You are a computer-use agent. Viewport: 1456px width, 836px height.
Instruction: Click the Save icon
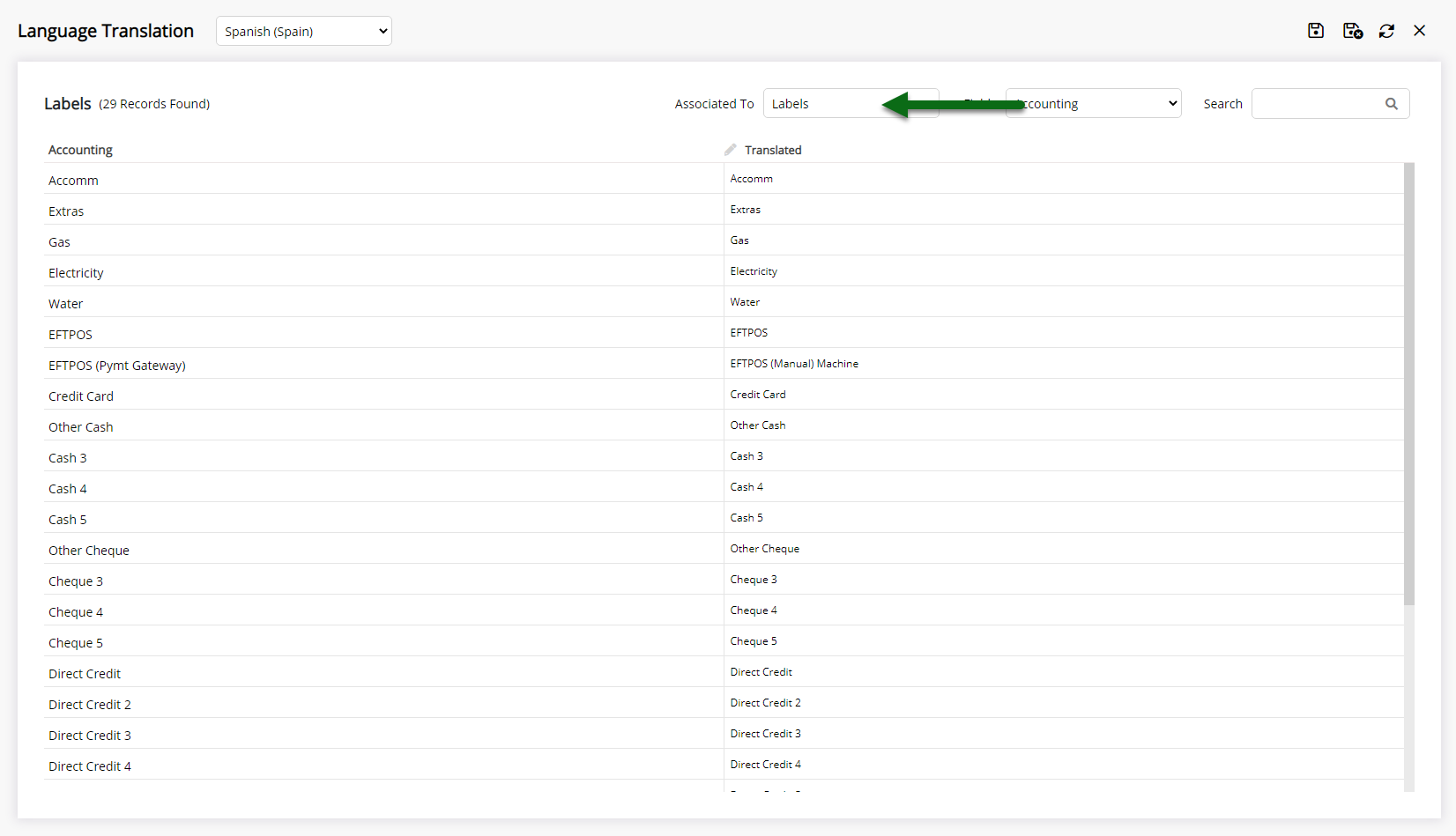(x=1316, y=31)
